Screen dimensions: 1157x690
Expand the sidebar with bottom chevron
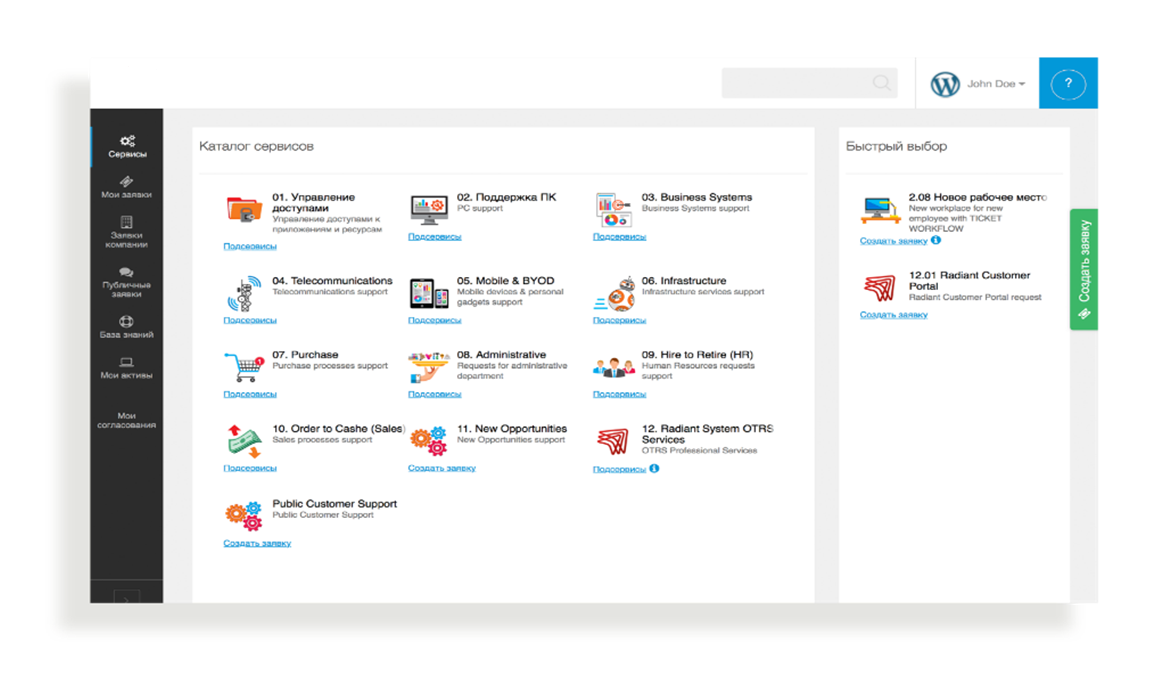[126, 598]
